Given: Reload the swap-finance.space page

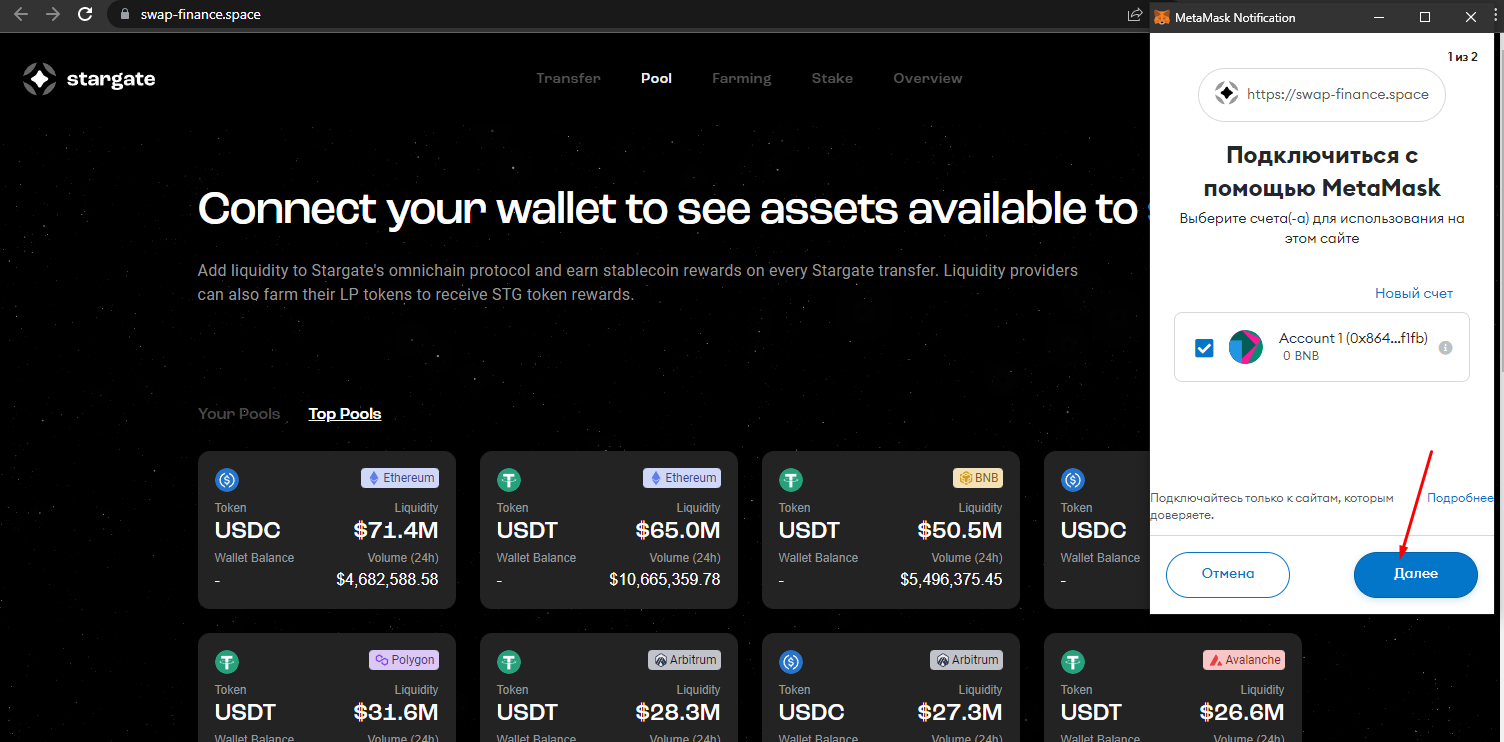Looking at the screenshot, I should click(85, 15).
